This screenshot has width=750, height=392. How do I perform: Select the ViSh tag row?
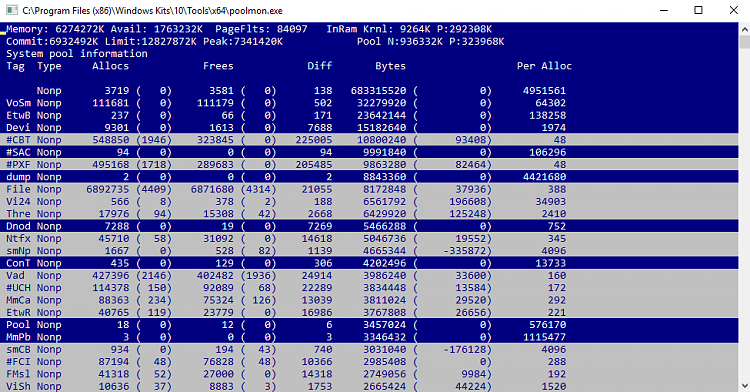pos(369,386)
